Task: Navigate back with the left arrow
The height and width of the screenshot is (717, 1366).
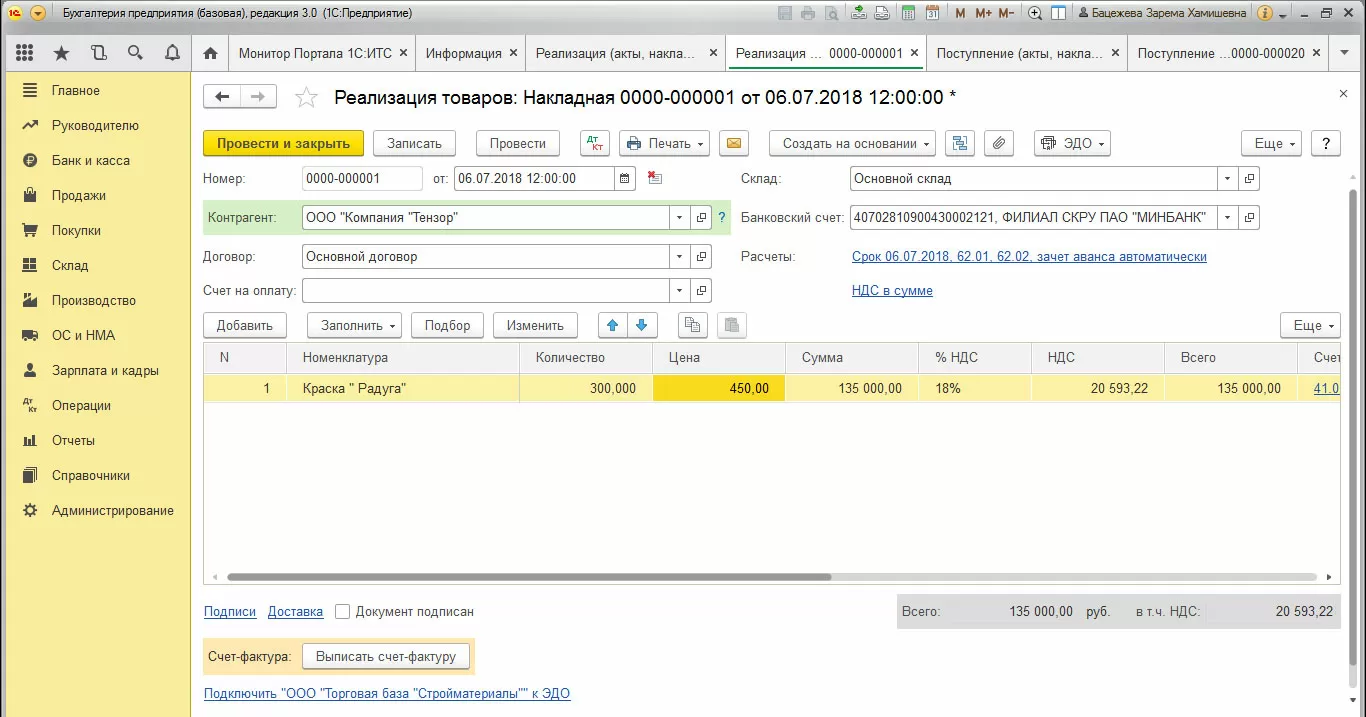Action: [222, 96]
